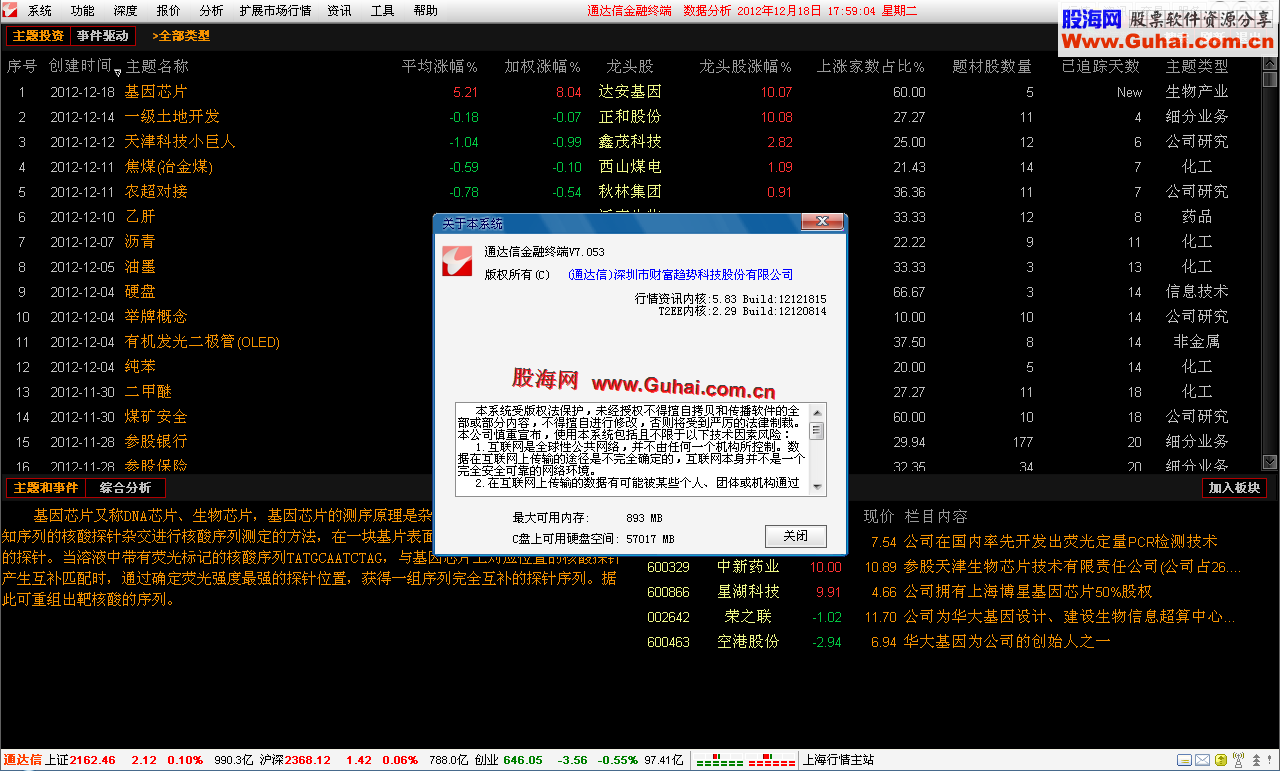This screenshot has width=1280, height=771.
Task: Click the yellow square status bar icon
Action: pyautogui.click(x=1221, y=760)
